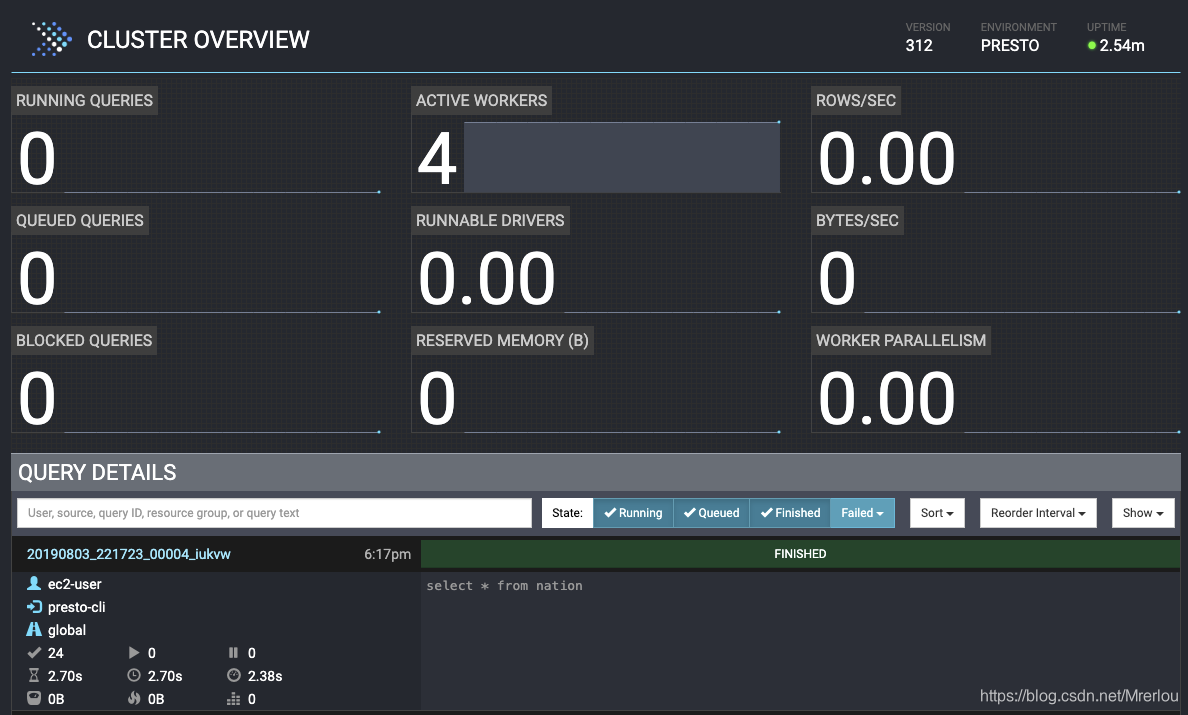1188x715 pixels.
Task: Click the WORKER PARALLELISM label
Action: 901,340
